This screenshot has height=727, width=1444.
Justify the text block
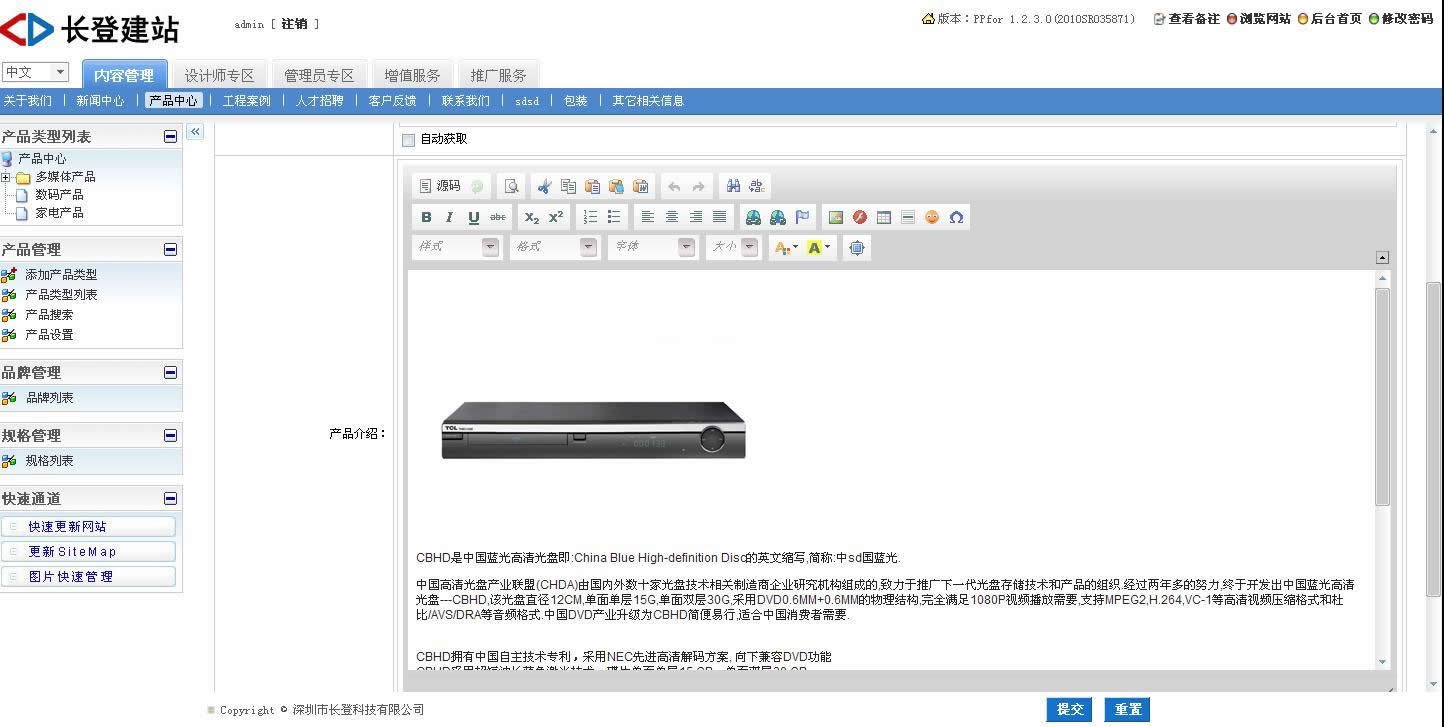point(720,217)
